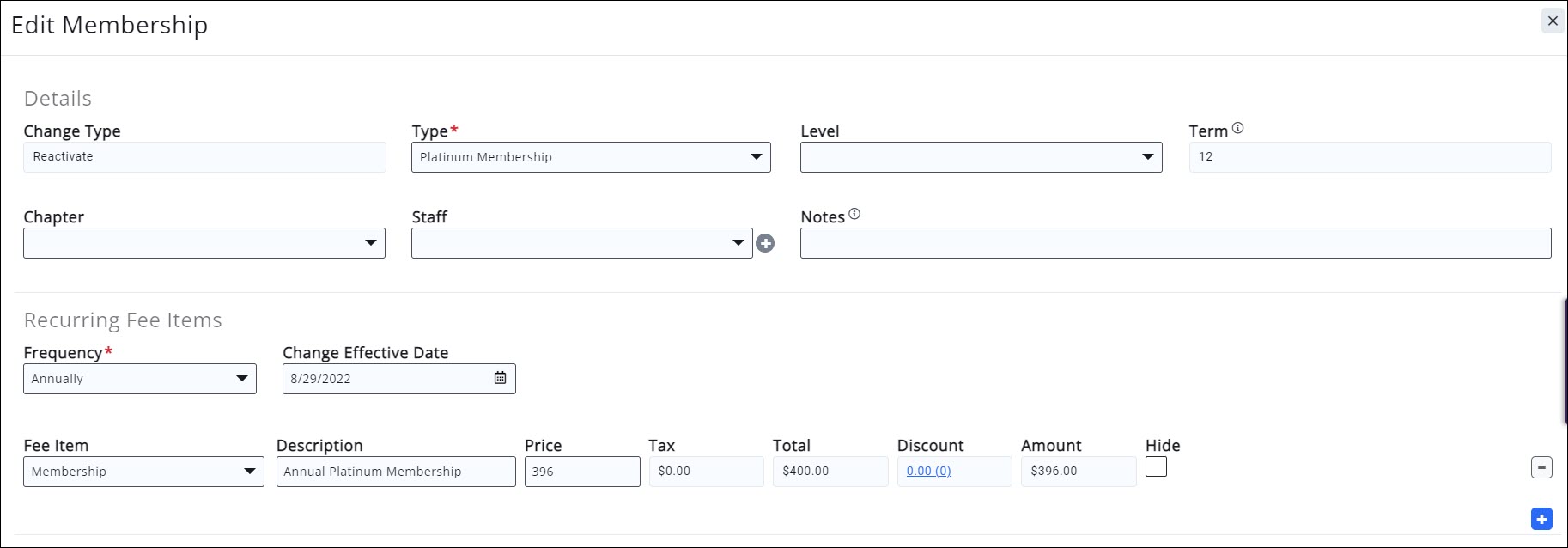Image resolution: width=1568 pixels, height=548 pixels.
Task: Open the Chapter dropdown
Action: point(204,243)
